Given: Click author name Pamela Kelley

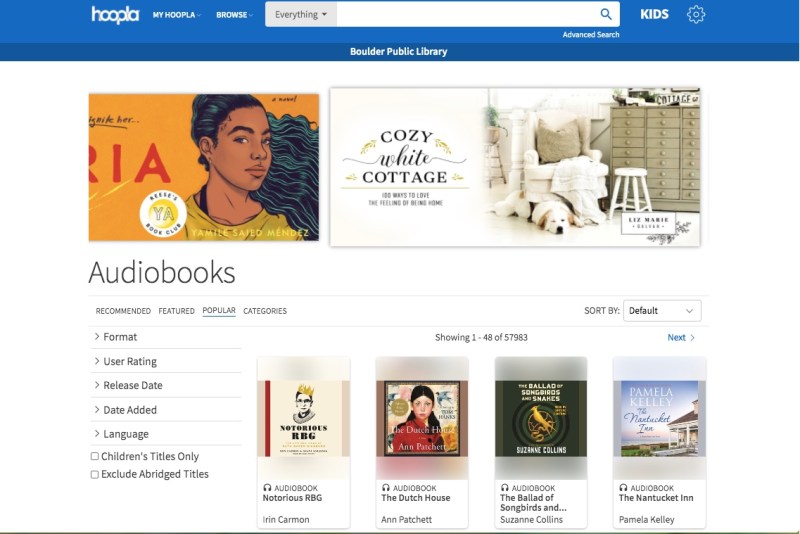Looking at the screenshot, I should [x=646, y=519].
